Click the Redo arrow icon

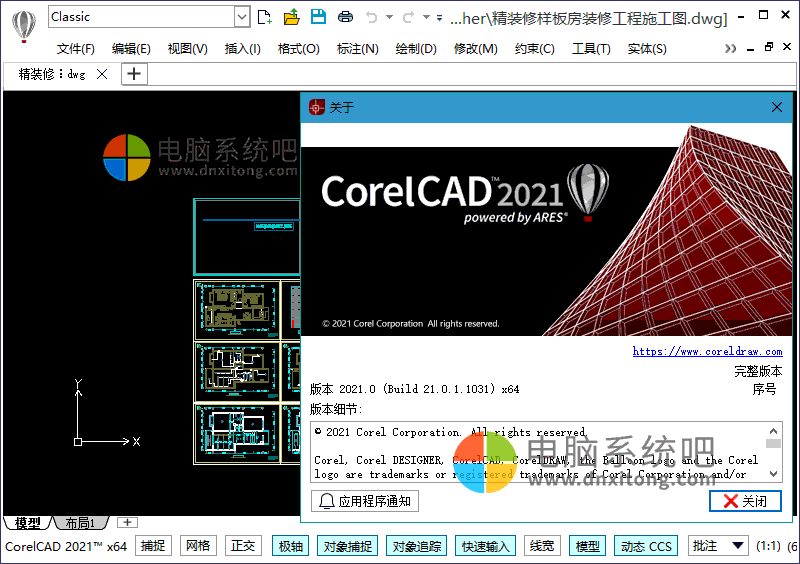coord(408,17)
